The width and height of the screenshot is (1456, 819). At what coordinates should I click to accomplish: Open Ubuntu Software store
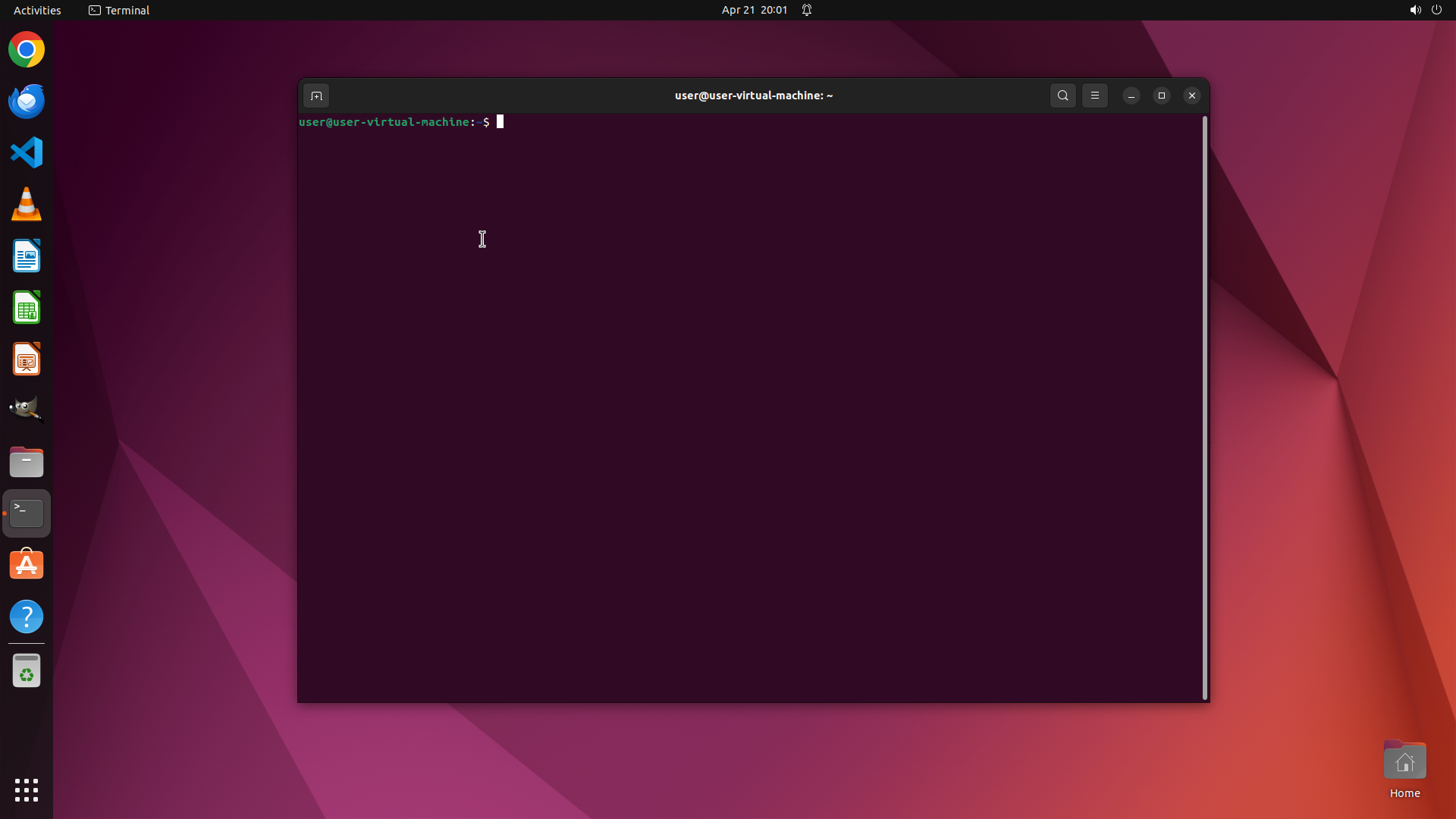tap(27, 565)
